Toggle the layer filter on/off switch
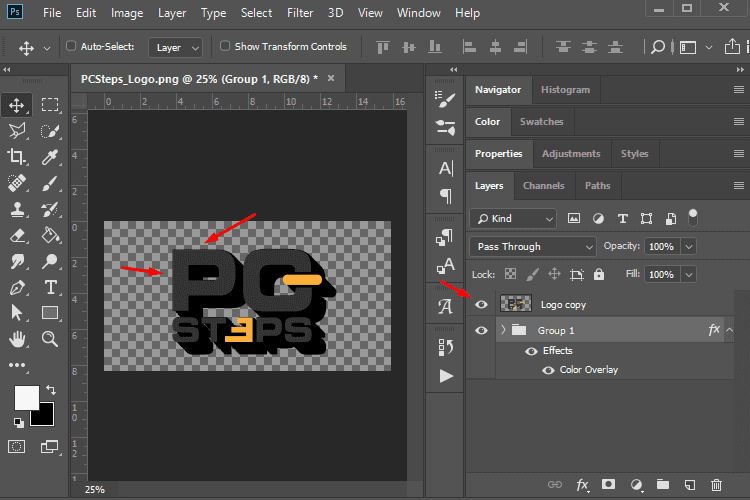Image resolution: width=750 pixels, height=500 pixels. tap(693, 218)
